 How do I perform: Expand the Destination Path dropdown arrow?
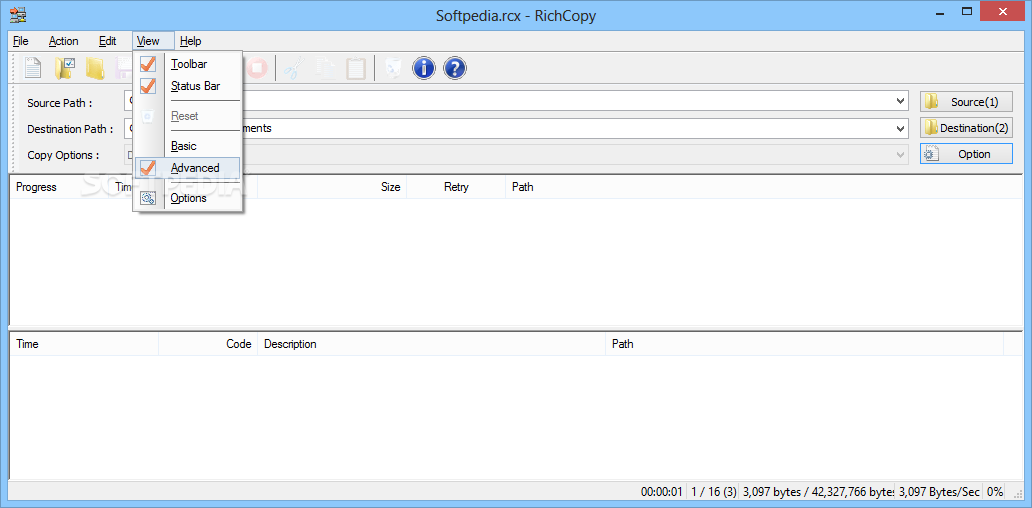(x=901, y=128)
